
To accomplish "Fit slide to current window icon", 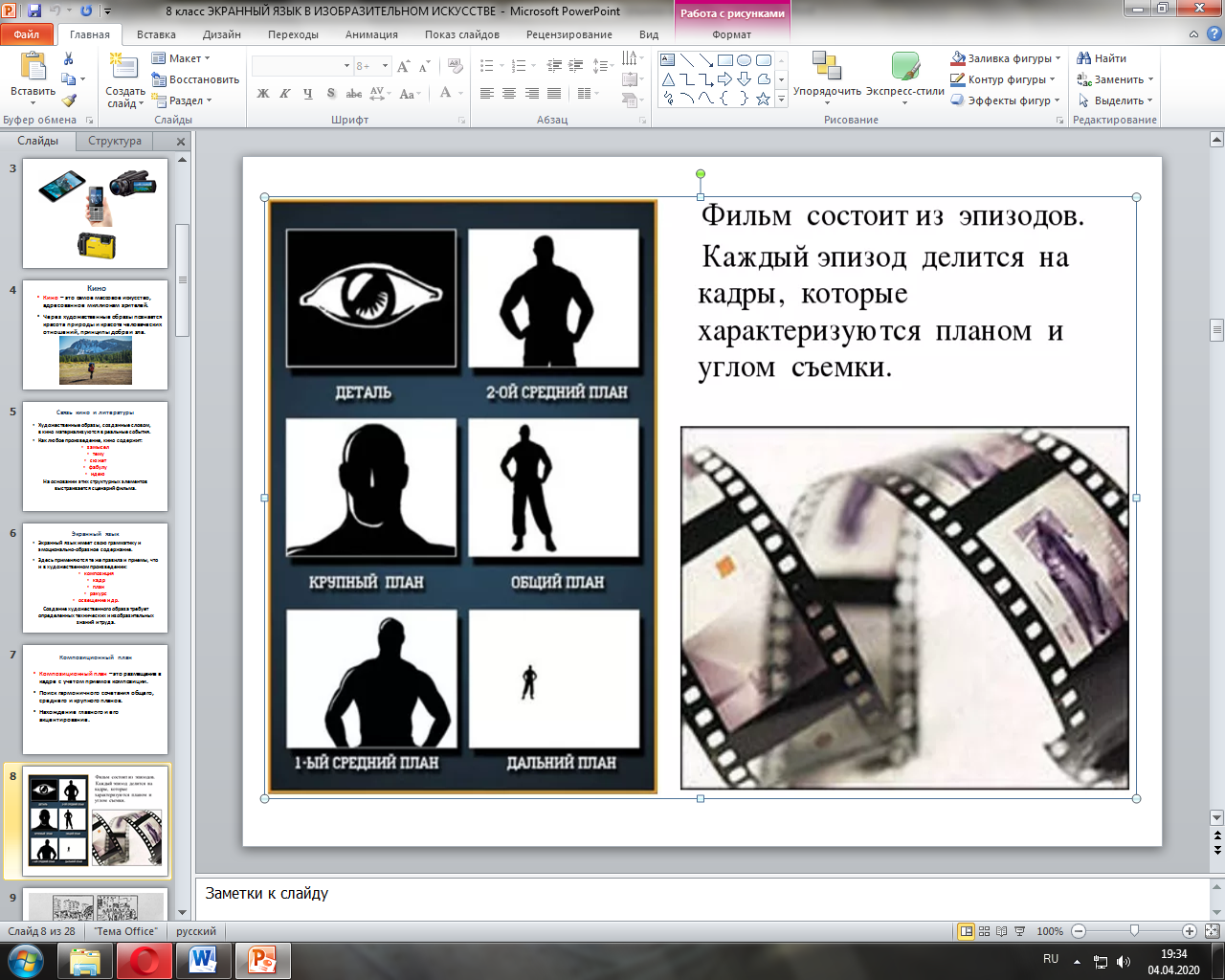I will pos(1213,931).
